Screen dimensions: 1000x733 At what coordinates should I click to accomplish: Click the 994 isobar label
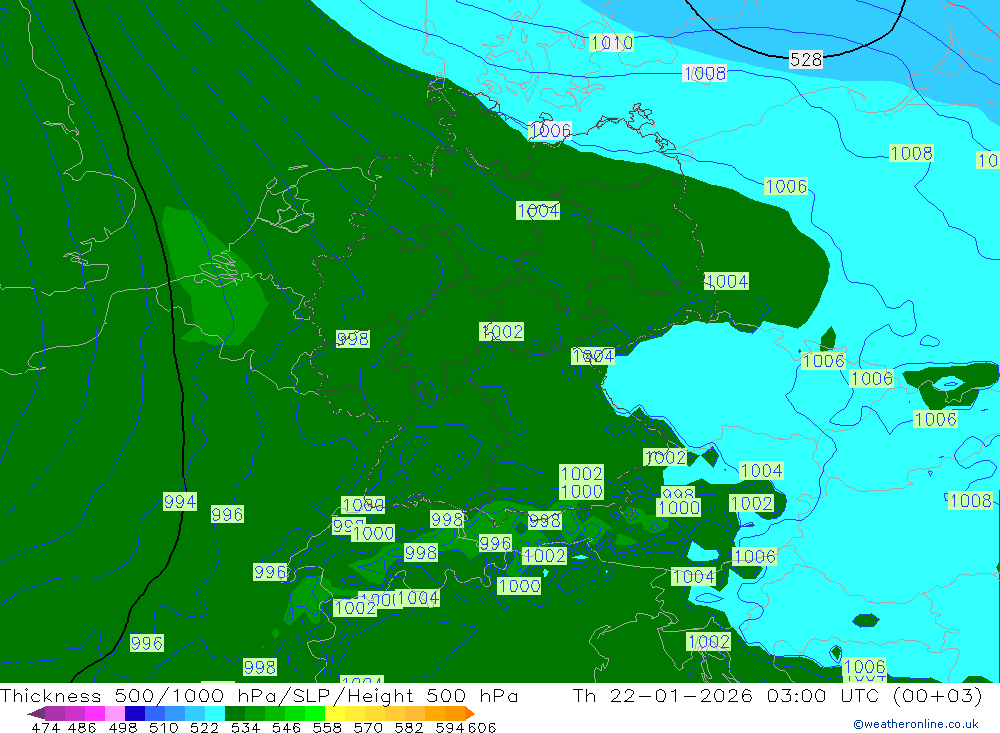tap(180, 501)
